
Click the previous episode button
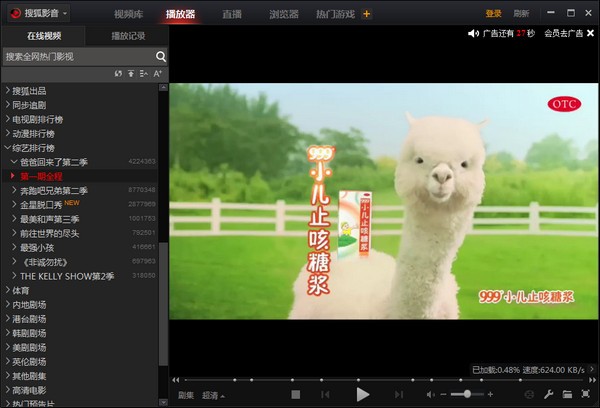325,394
